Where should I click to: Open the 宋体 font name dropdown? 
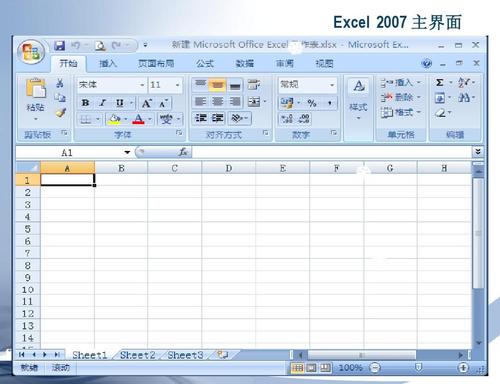point(142,85)
